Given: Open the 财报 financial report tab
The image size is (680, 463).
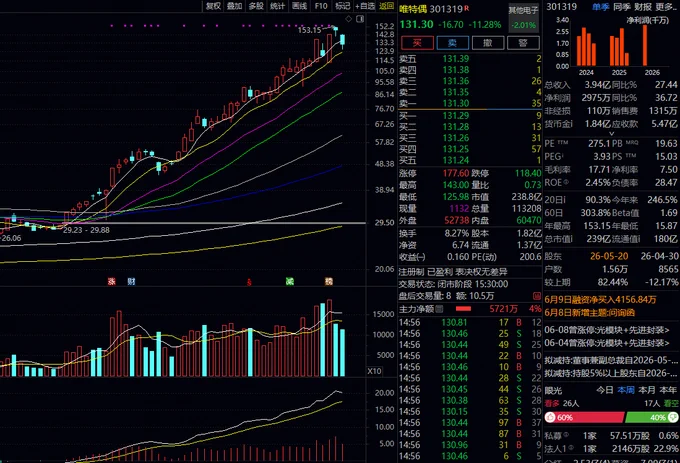Looking at the screenshot, I should (643, 7).
